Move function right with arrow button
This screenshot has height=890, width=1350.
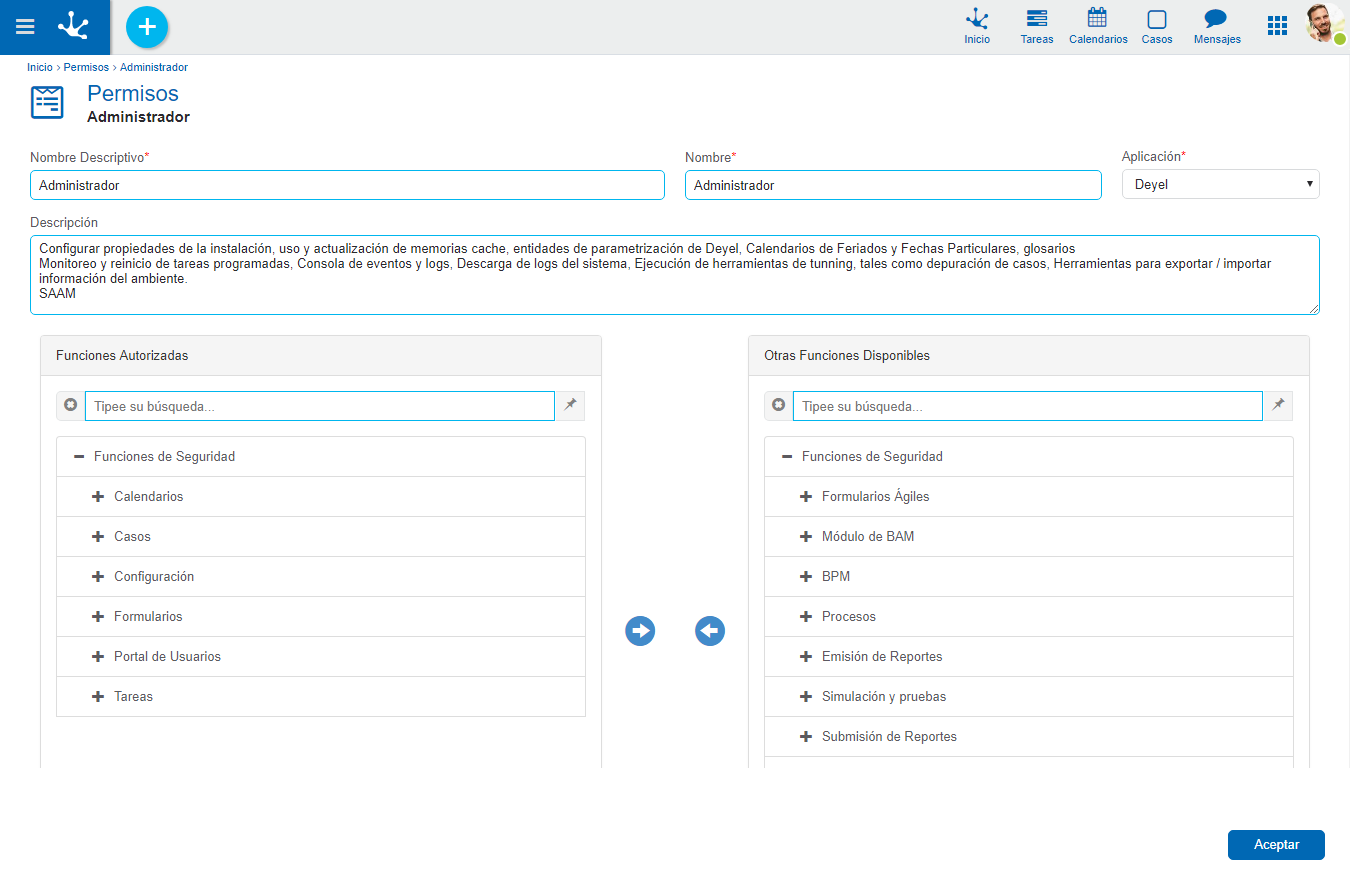pyautogui.click(x=640, y=631)
